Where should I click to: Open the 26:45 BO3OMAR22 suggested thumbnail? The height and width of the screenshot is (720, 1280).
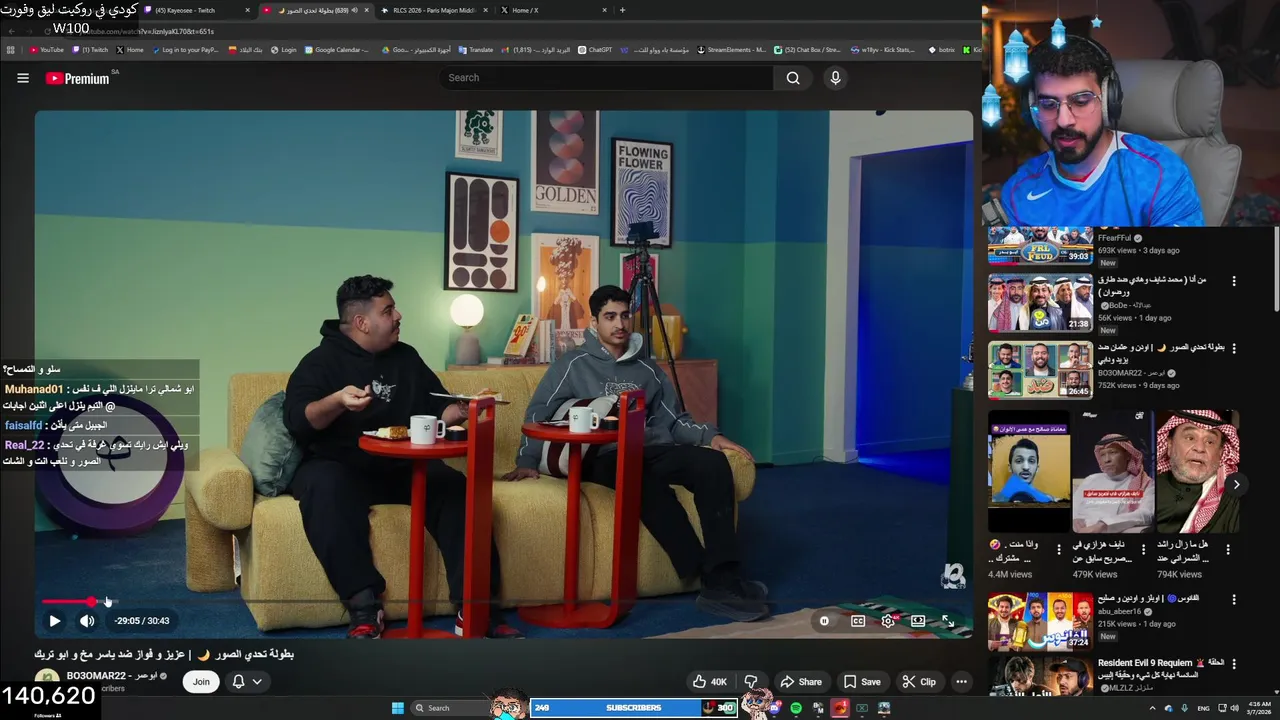click(1040, 370)
